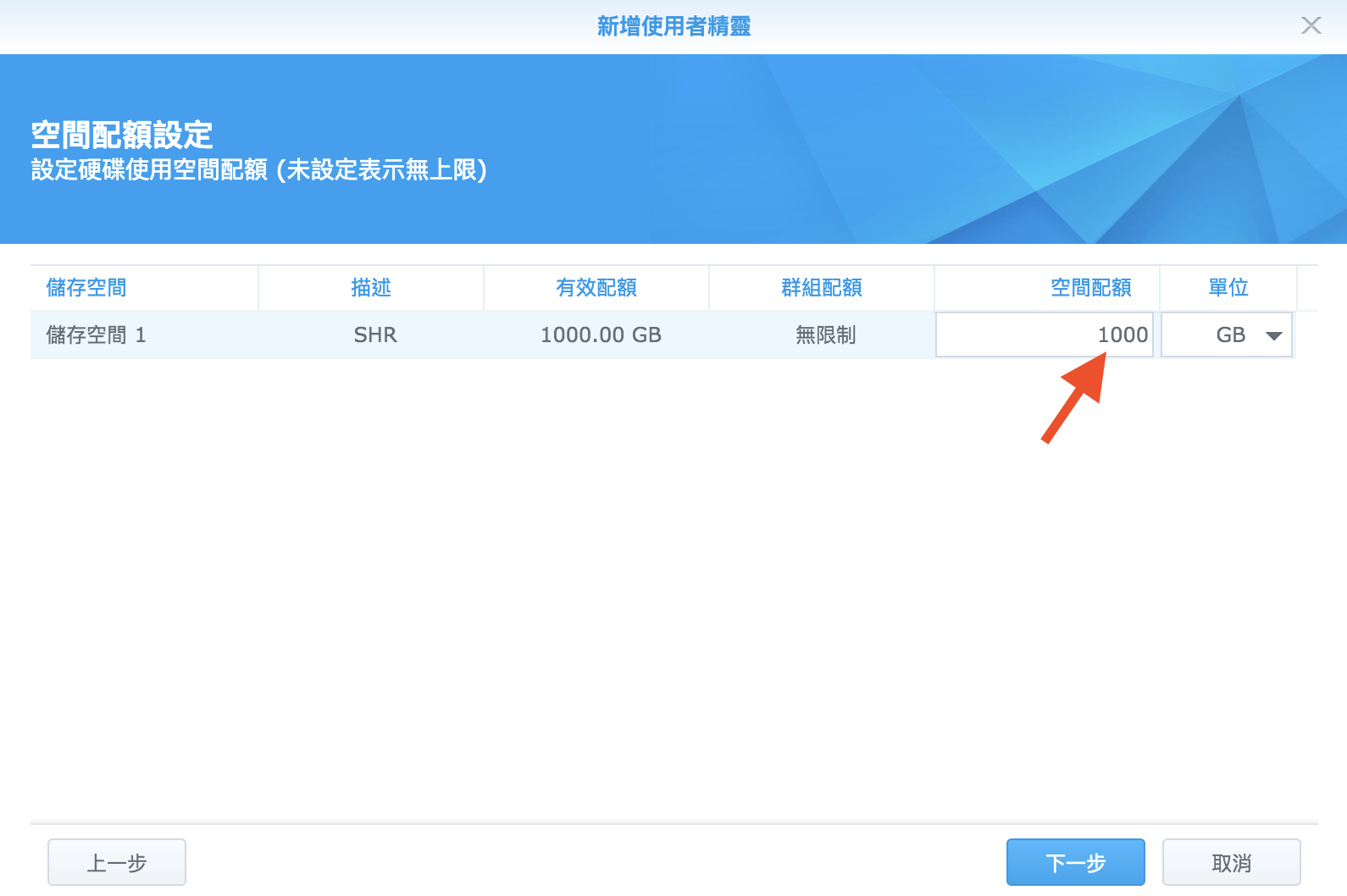Click the 無限制 group quota cell
Viewport: 1347px width, 896px height.
click(x=826, y=335)
